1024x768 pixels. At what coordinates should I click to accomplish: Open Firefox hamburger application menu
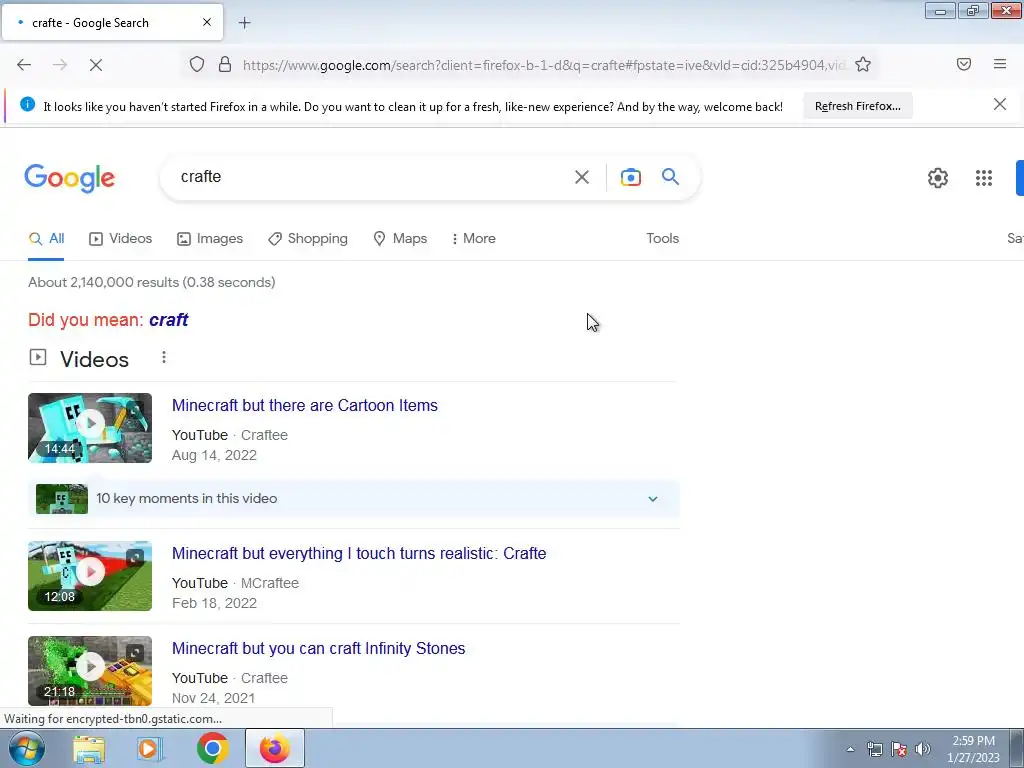1000,64
